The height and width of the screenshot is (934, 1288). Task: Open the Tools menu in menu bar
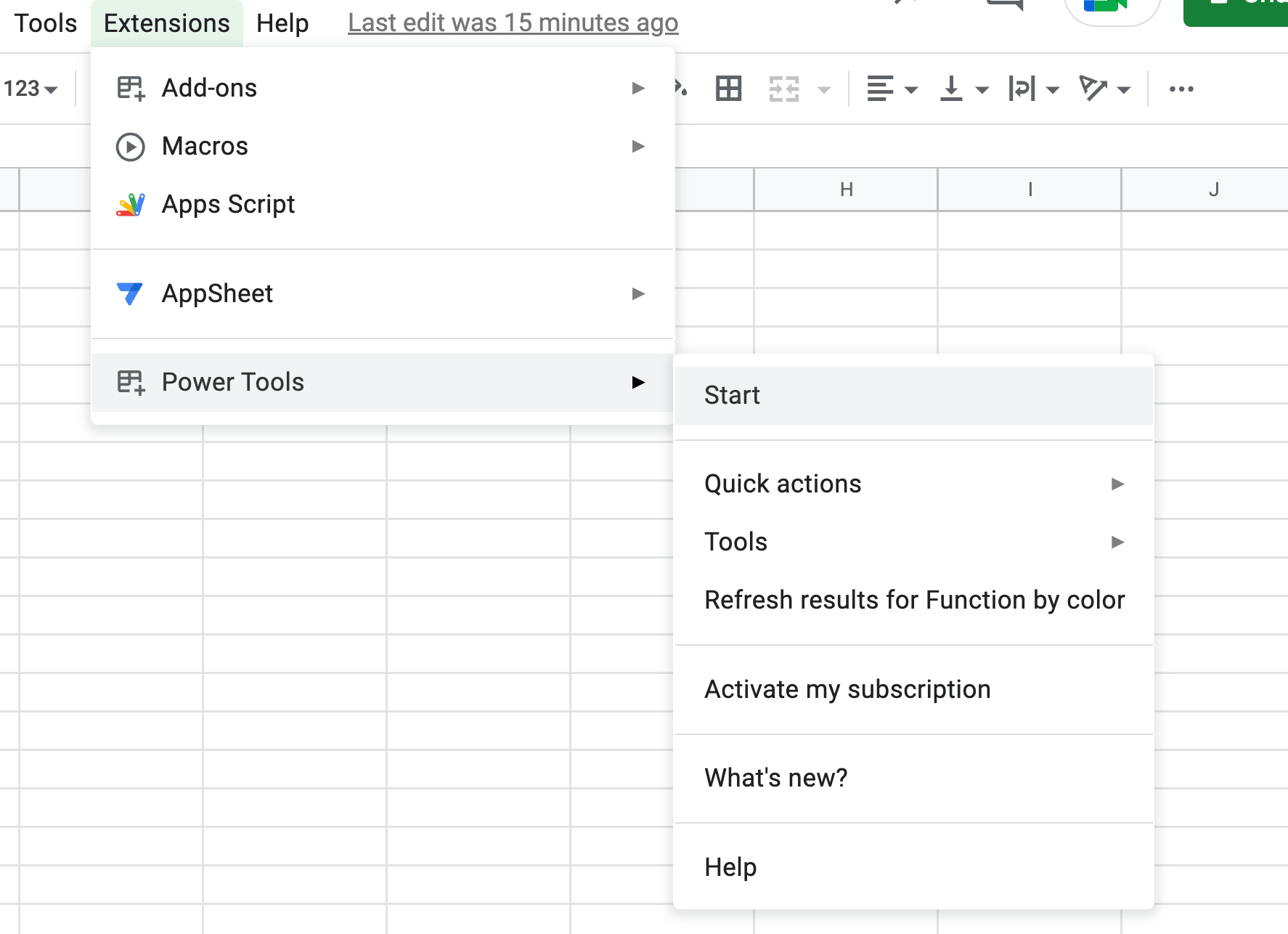[x=46, y=23]
